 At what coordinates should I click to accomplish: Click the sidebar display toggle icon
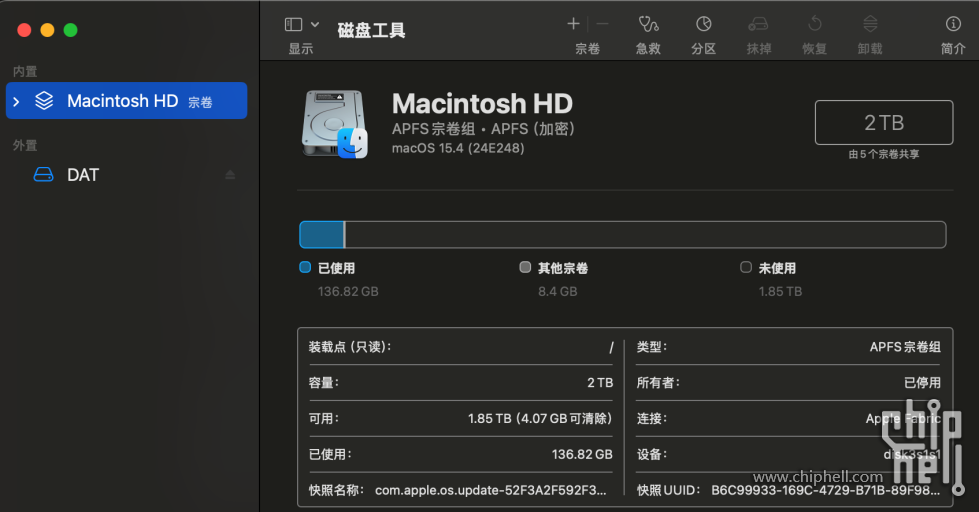[x=293, y=24]
